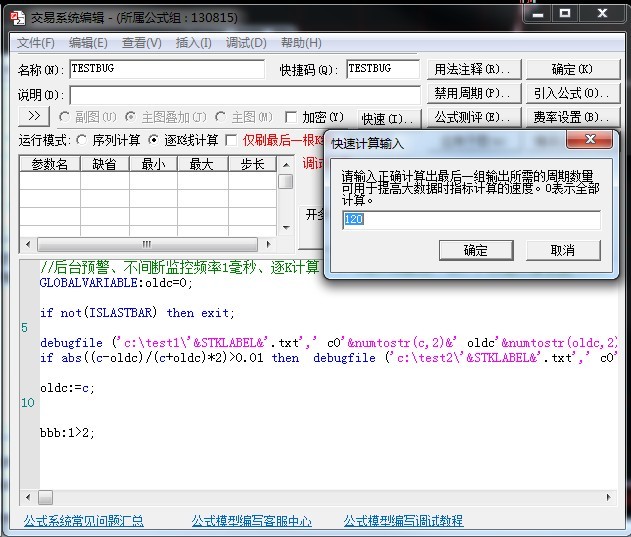The height and width of the screenshot is (537, 631).
Task: Click 禁用周期(P) button
Action: [x=472, y=93]
